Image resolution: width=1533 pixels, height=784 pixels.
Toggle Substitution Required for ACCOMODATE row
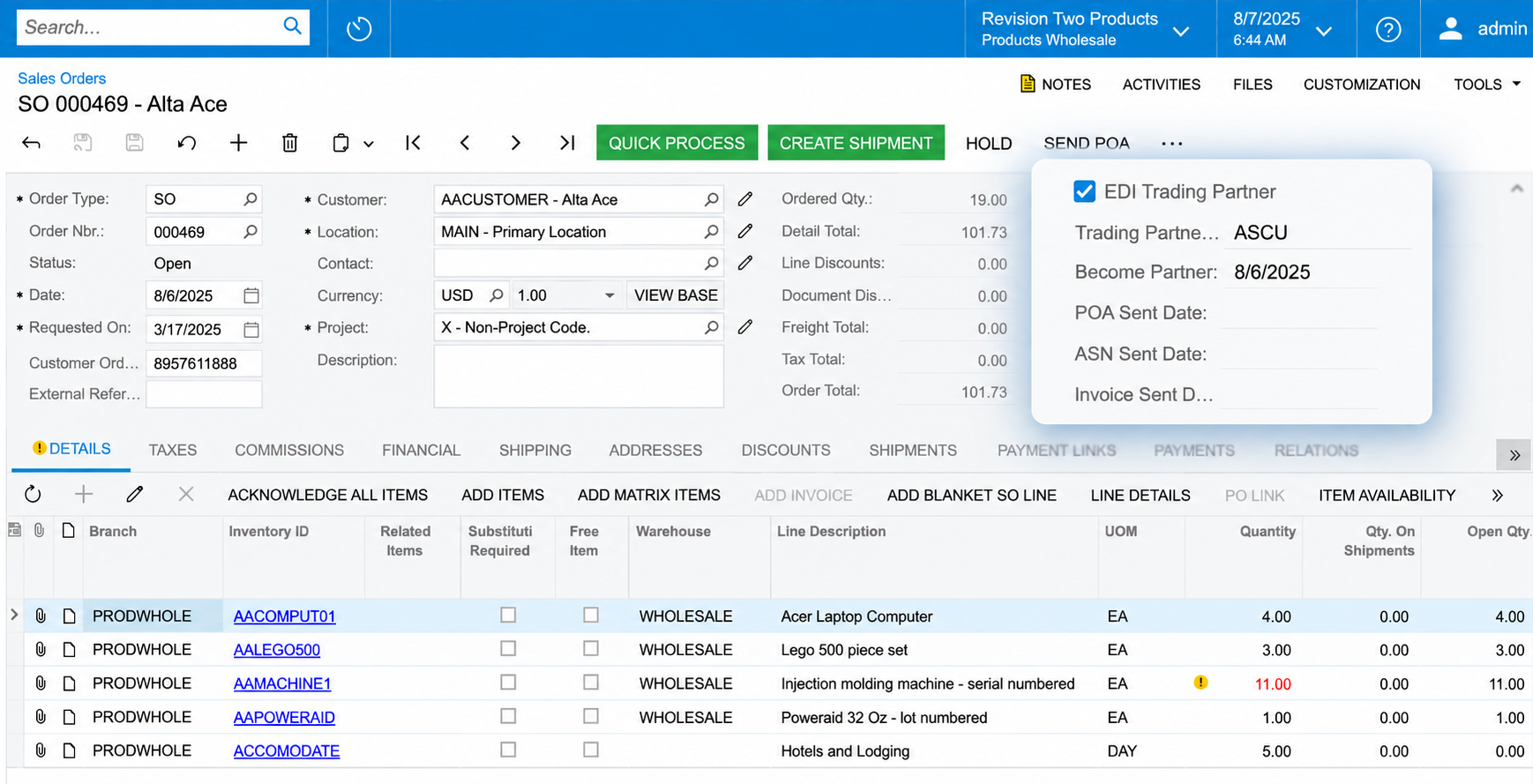click(508, 750)
